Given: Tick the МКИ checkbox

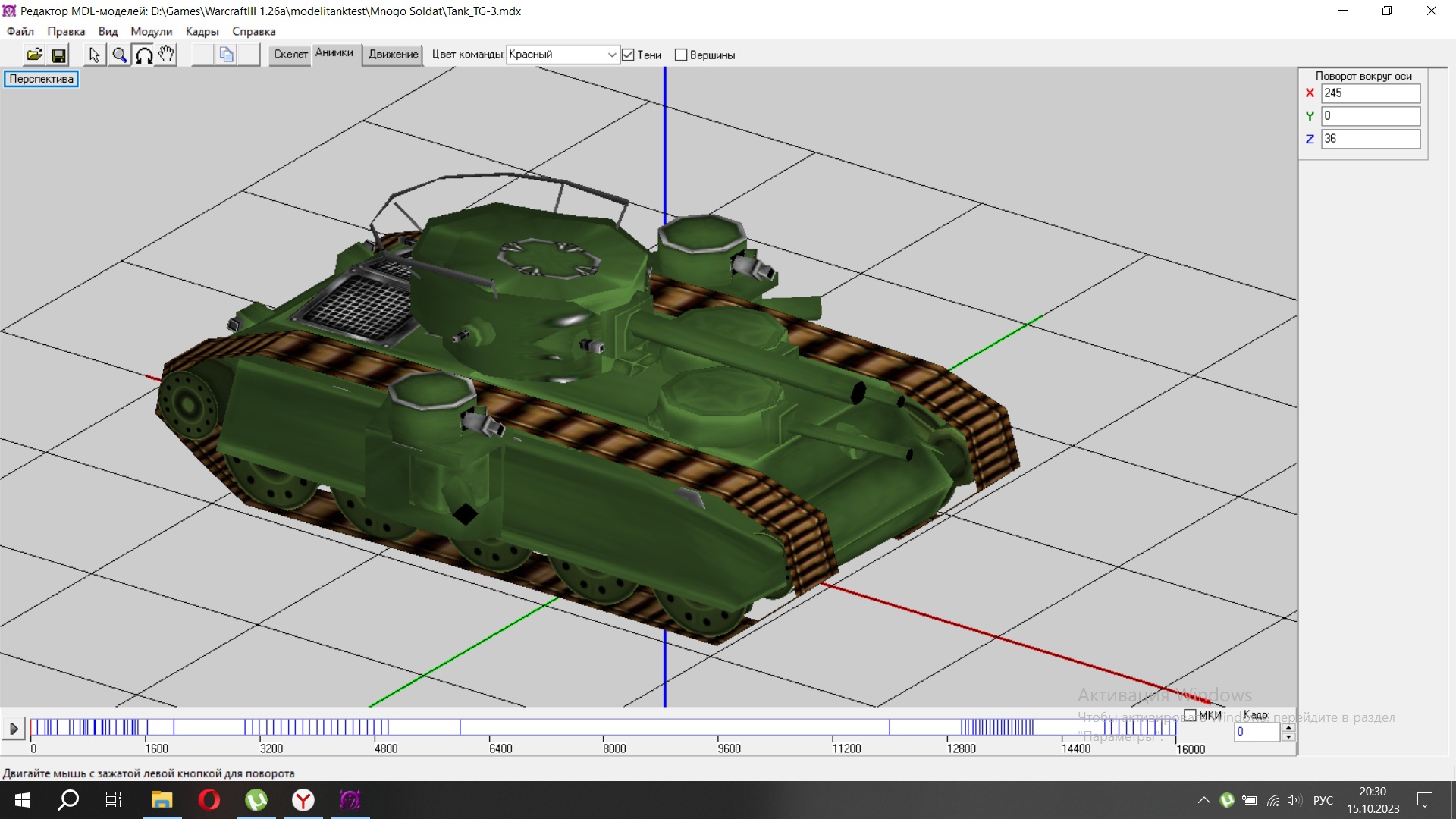Looking at the screenshot, I should pyautogui.click(x=1190, y=715).
